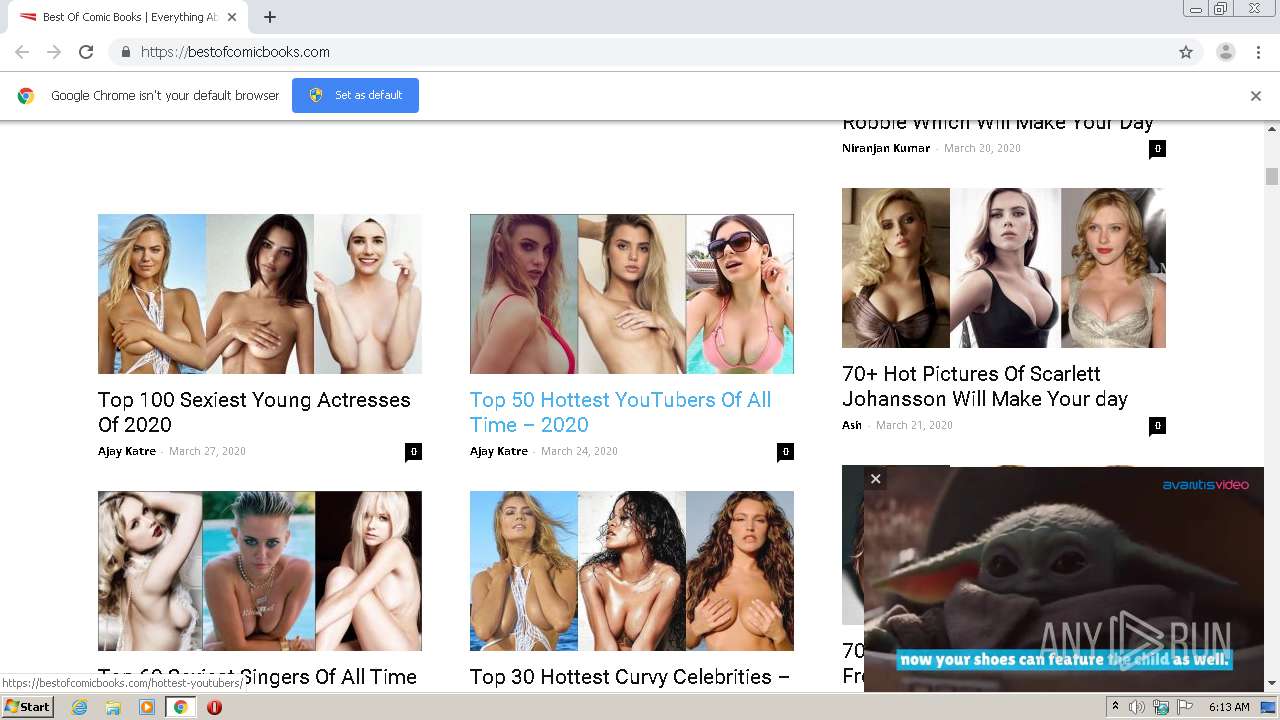This screenshot has height=720, width=1280.
Task: Open Ajay Katre under Hottest YouTubers article
Action: point(499,451)
